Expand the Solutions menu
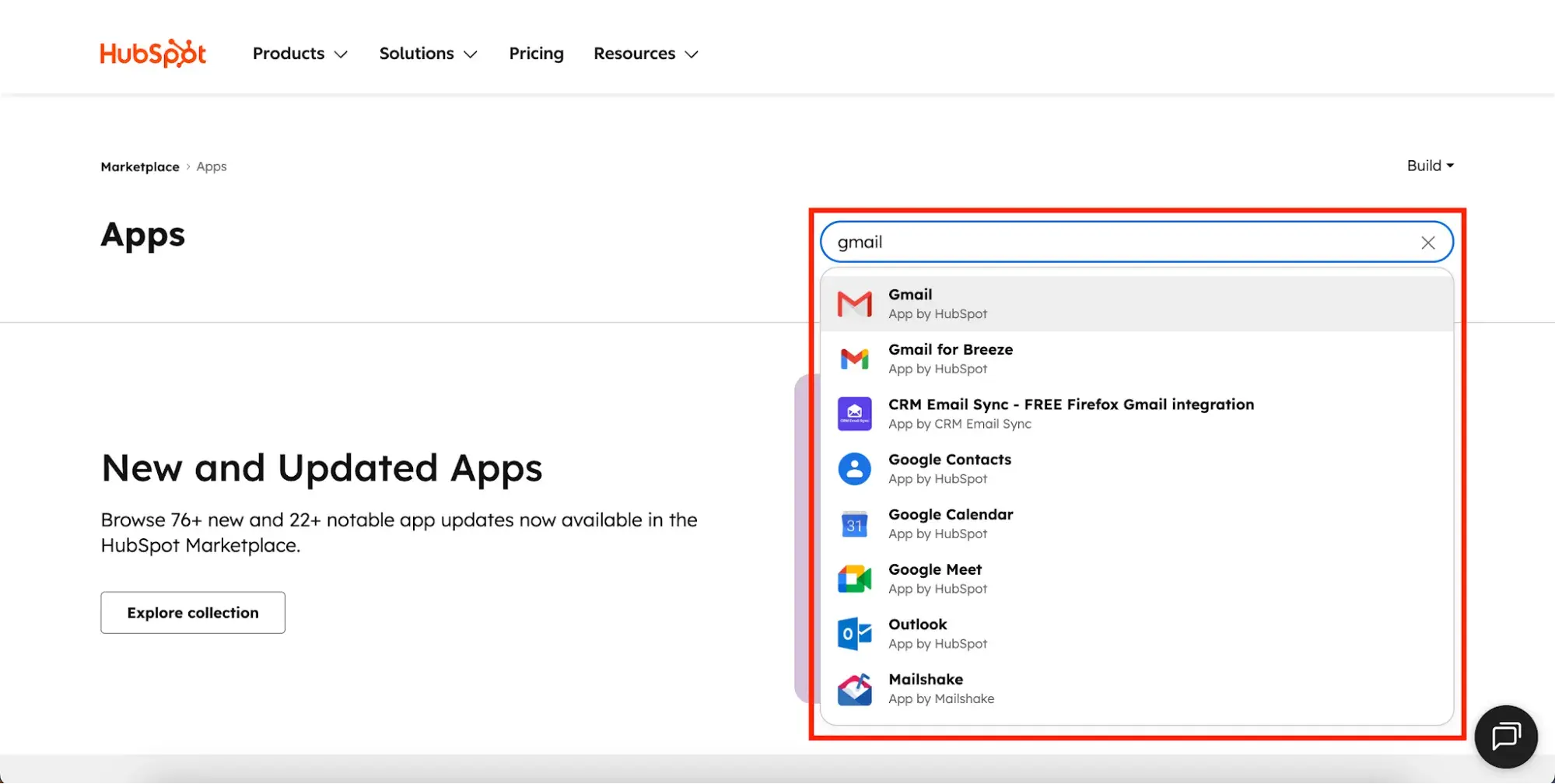This screenshot has height=784, width=1555. point(428,54)
